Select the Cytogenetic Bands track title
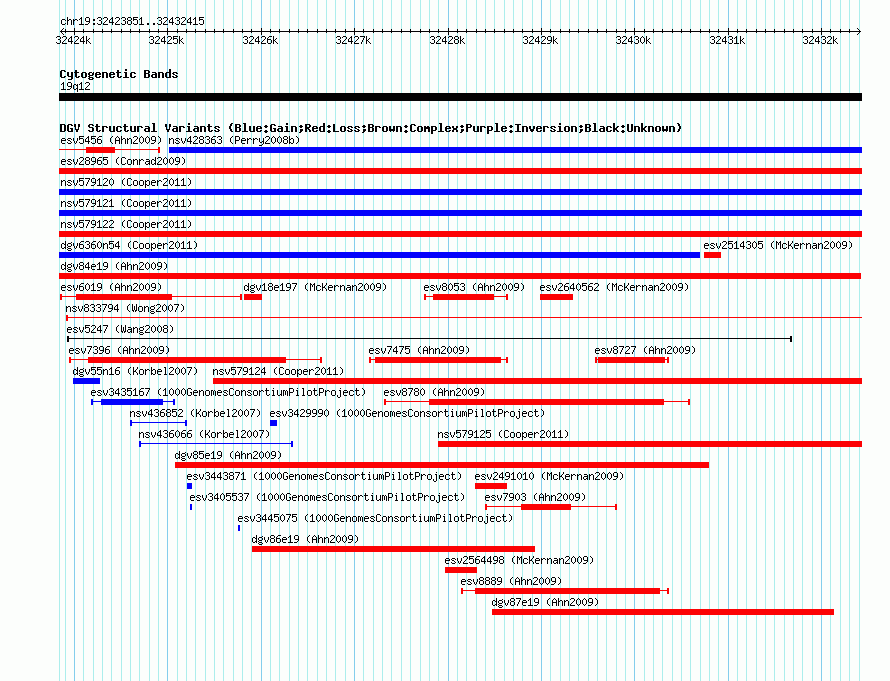Screen dimensions: 890x681 pyautogui.click(x=119, y=74)
